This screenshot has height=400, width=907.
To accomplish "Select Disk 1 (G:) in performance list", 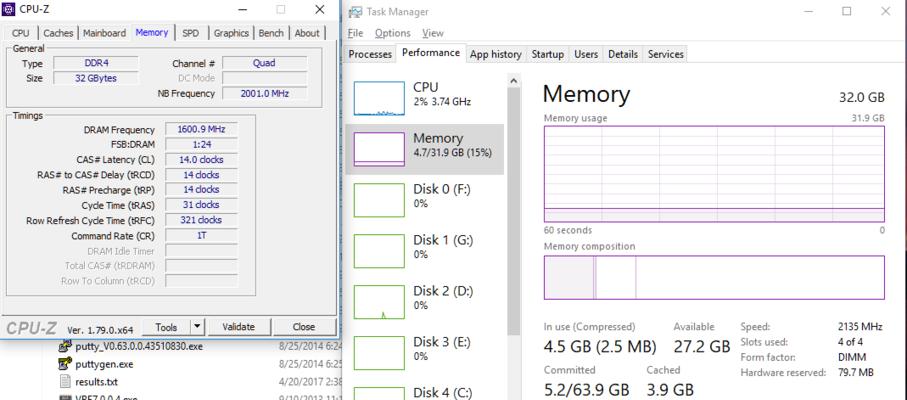I will (425, 251).
